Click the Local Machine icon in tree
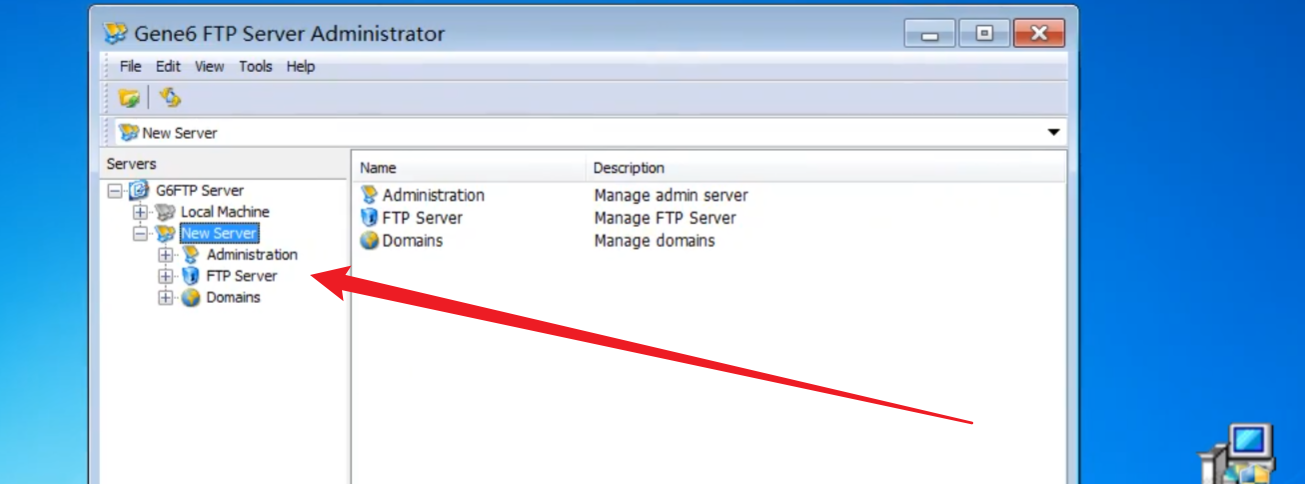This screenshot has width=1305, height=484. coord(165,212)
